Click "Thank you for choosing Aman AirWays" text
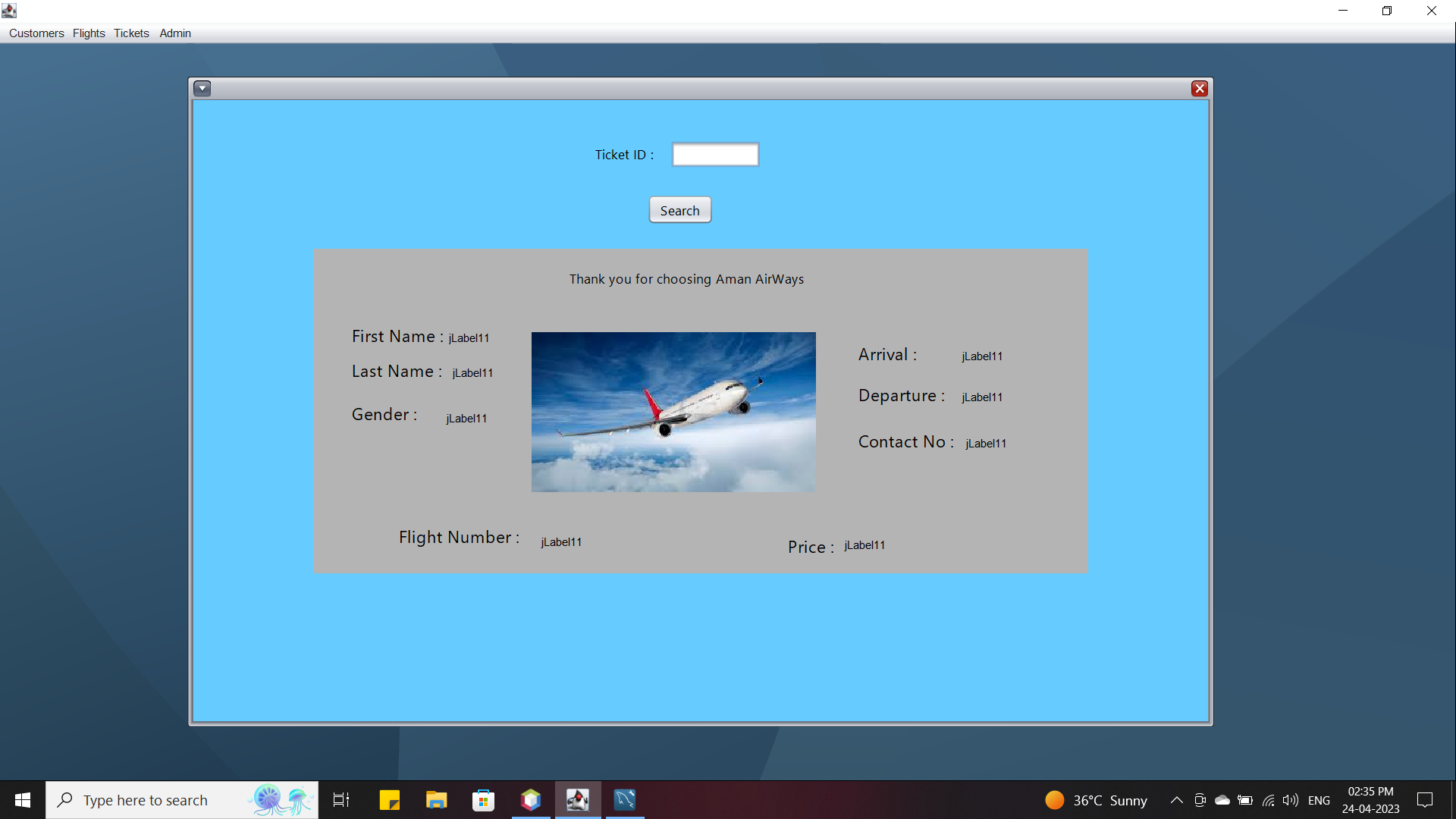The image size is (1456, 819). click(686, 279)
